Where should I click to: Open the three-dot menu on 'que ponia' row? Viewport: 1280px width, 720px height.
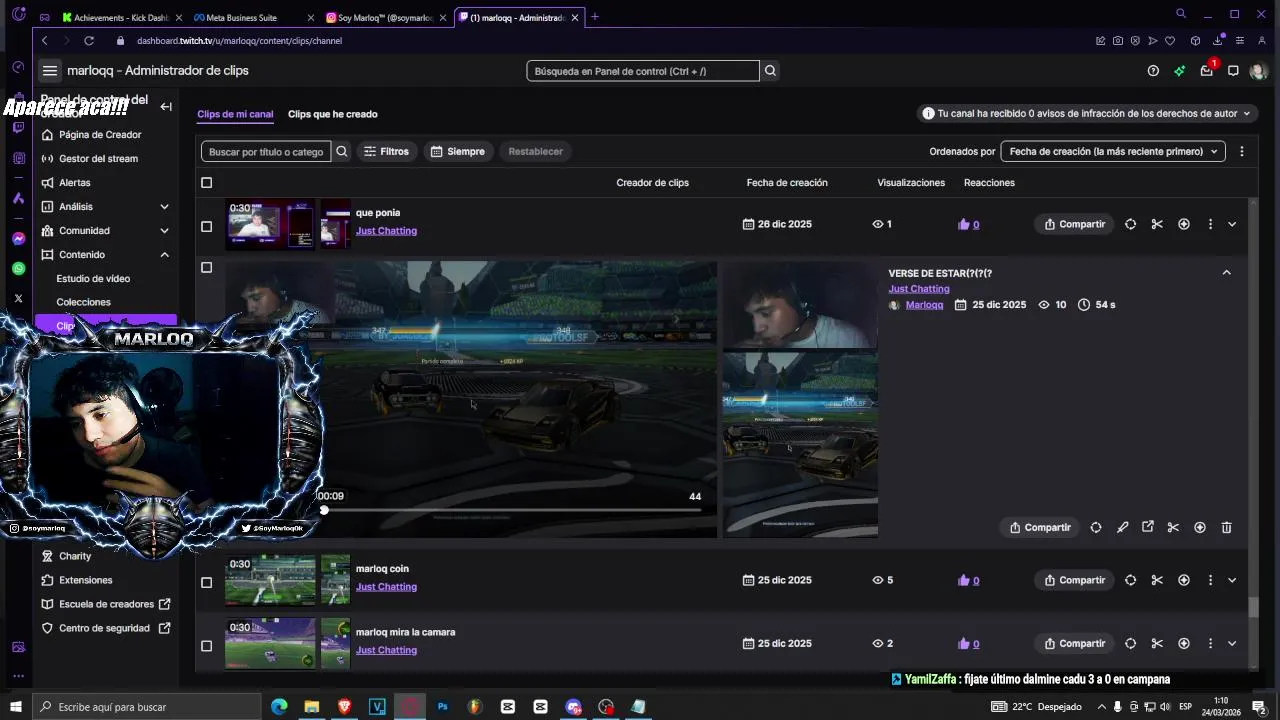pyautogui.click(x=1210, y=224)
